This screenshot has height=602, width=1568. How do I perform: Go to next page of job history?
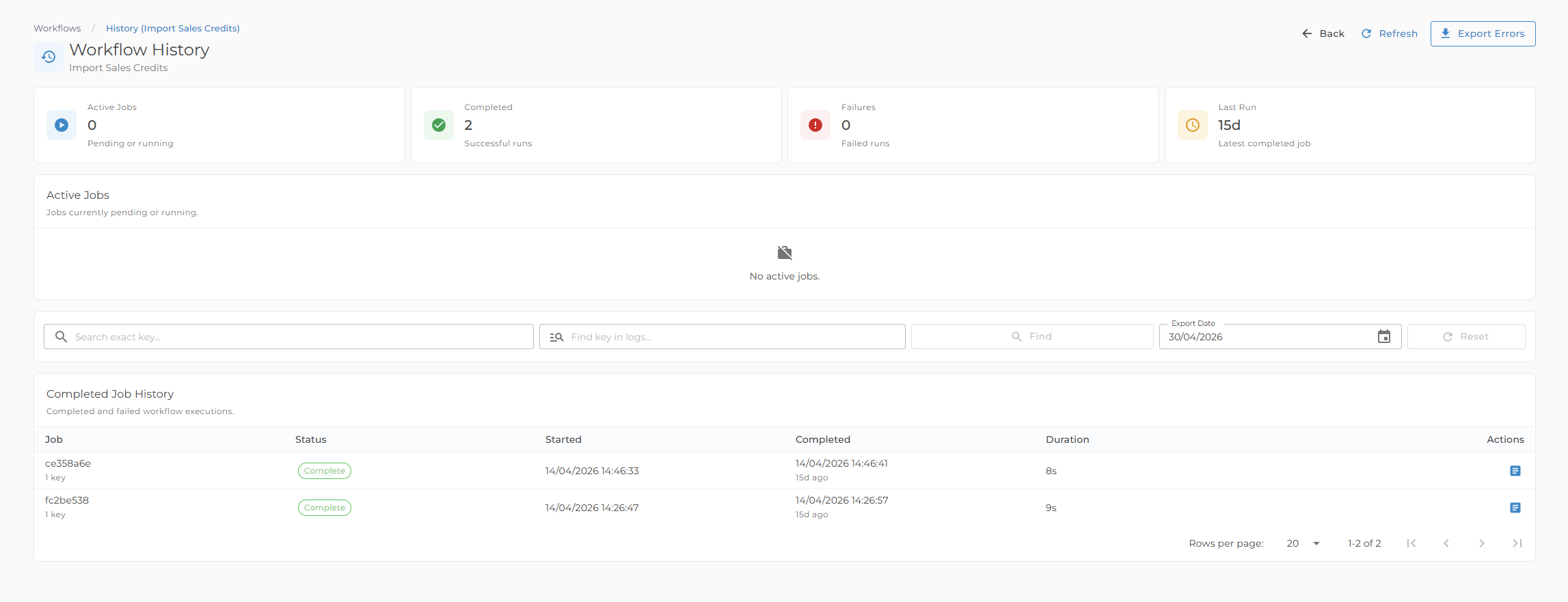tap(1482, 543)
